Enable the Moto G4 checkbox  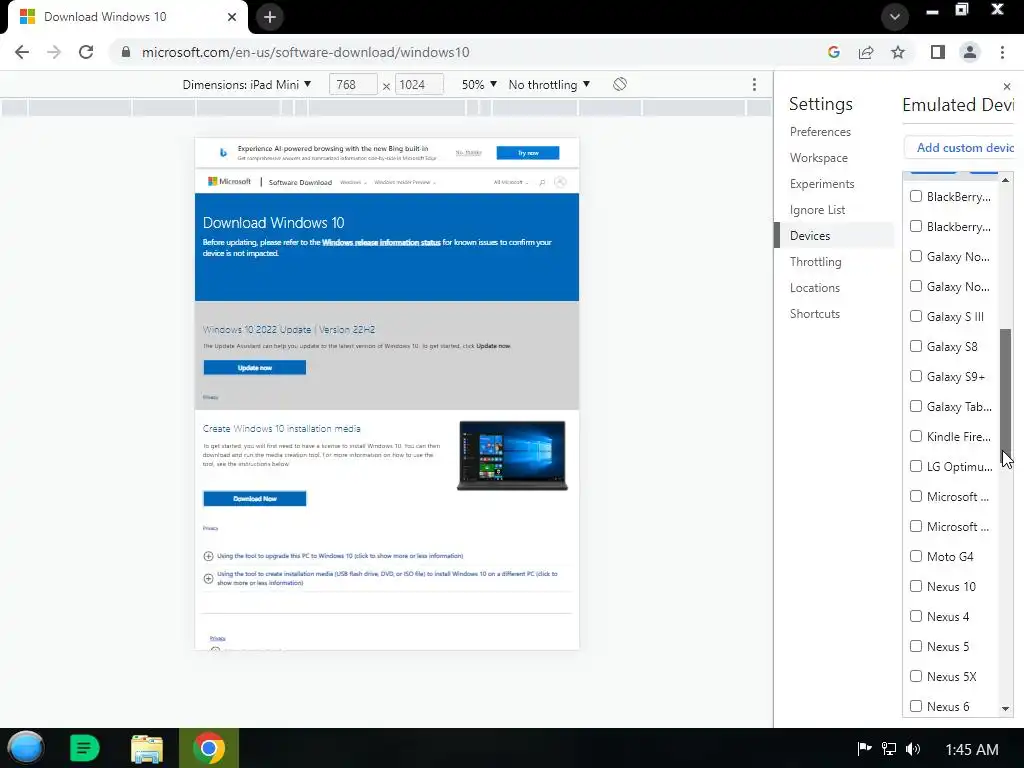coord(916,556)
